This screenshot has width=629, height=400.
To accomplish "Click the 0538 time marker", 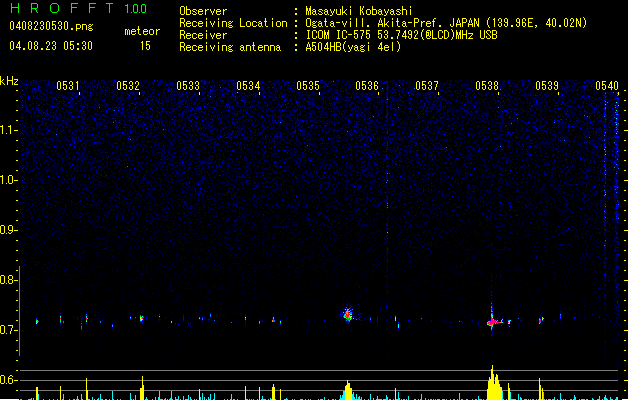I will 487,86.
